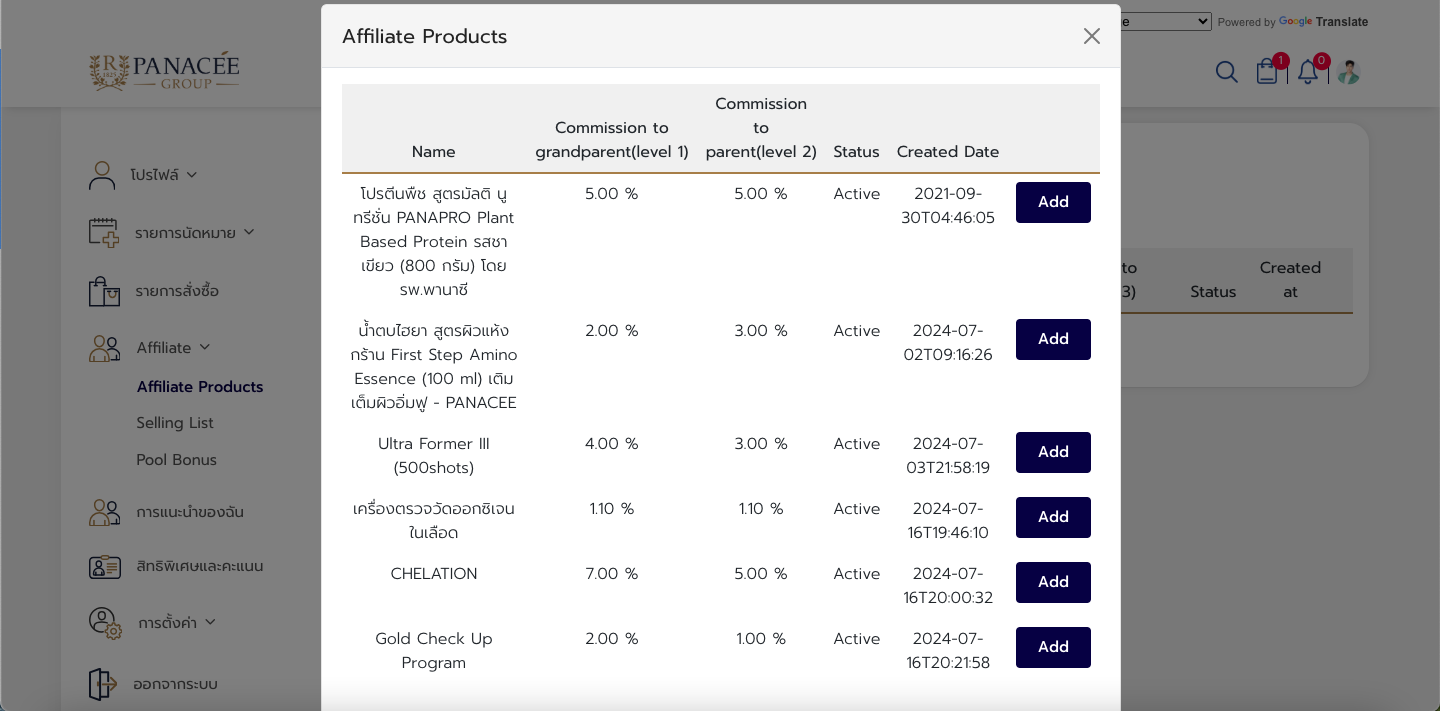Open Pool Bonus in the sidebar
This screenshot has width=1440, height=711.
[x=176, y=460]
